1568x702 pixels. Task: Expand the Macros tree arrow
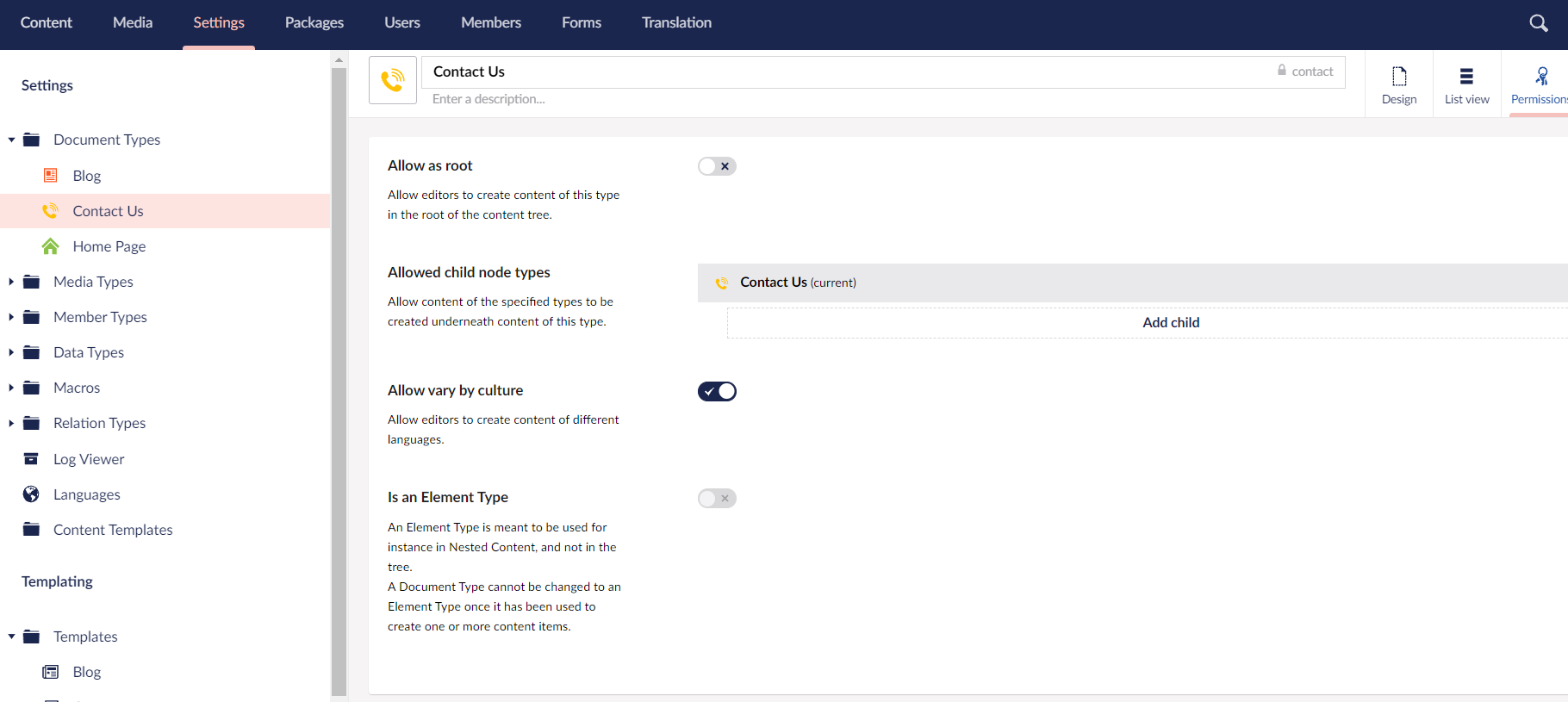11,388
